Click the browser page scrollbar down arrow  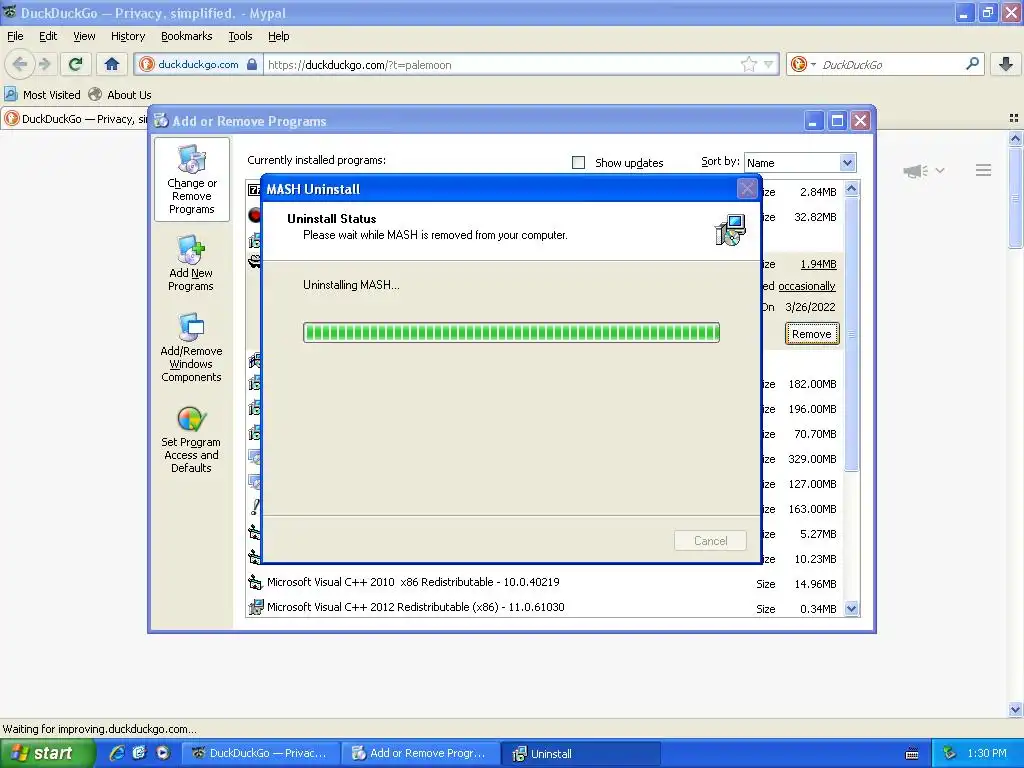pyautogui.click(x=1015, y=709)
